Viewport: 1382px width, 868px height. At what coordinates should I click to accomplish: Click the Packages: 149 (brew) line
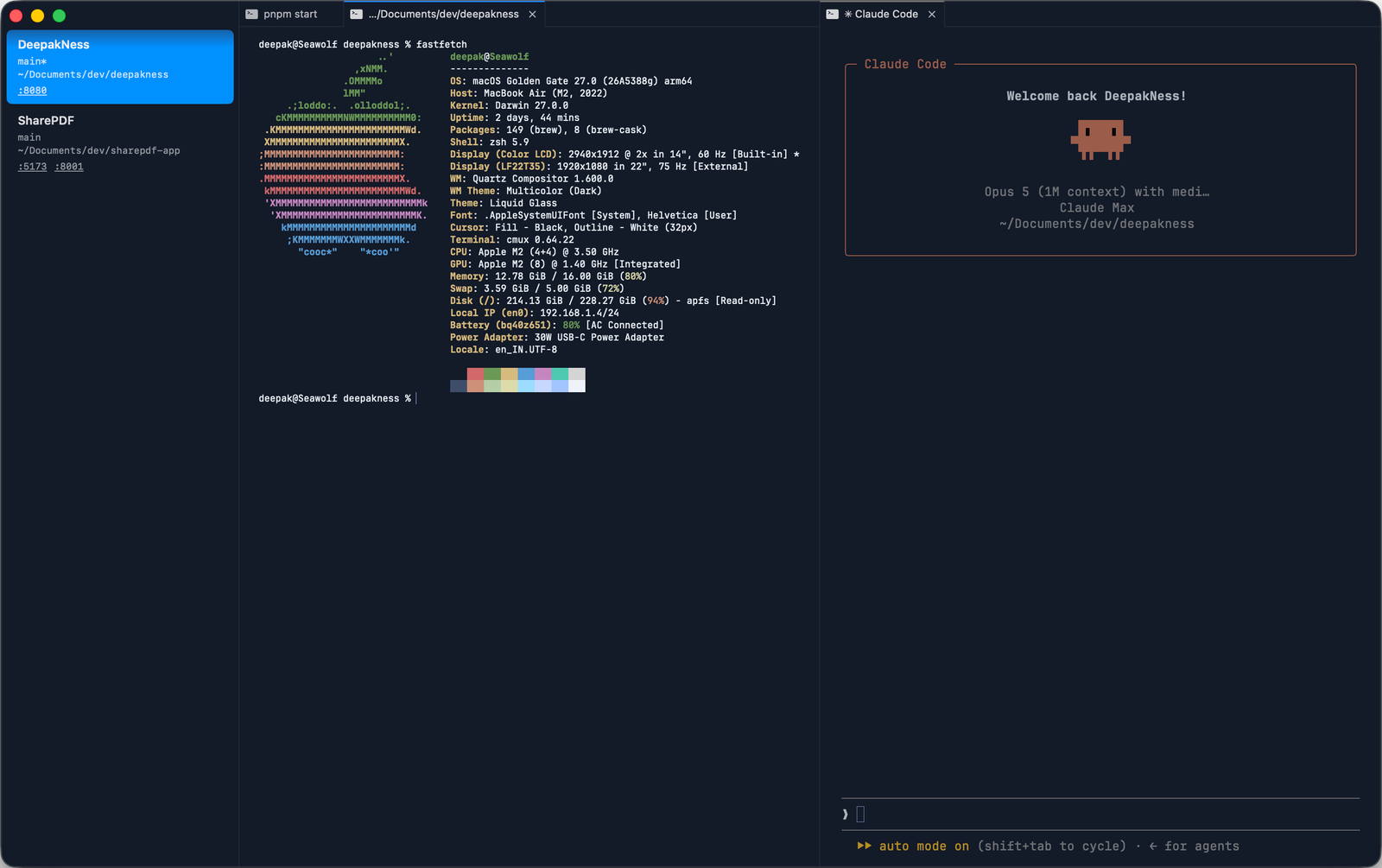[548, 130]
